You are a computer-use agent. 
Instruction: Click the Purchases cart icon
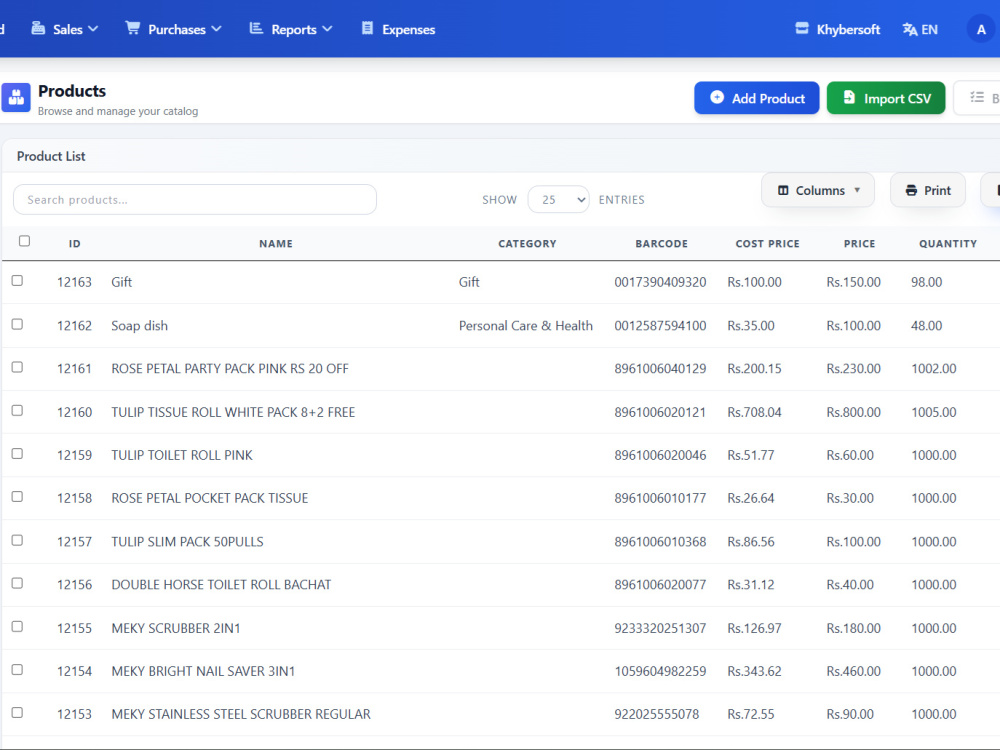tap(133, 28)
